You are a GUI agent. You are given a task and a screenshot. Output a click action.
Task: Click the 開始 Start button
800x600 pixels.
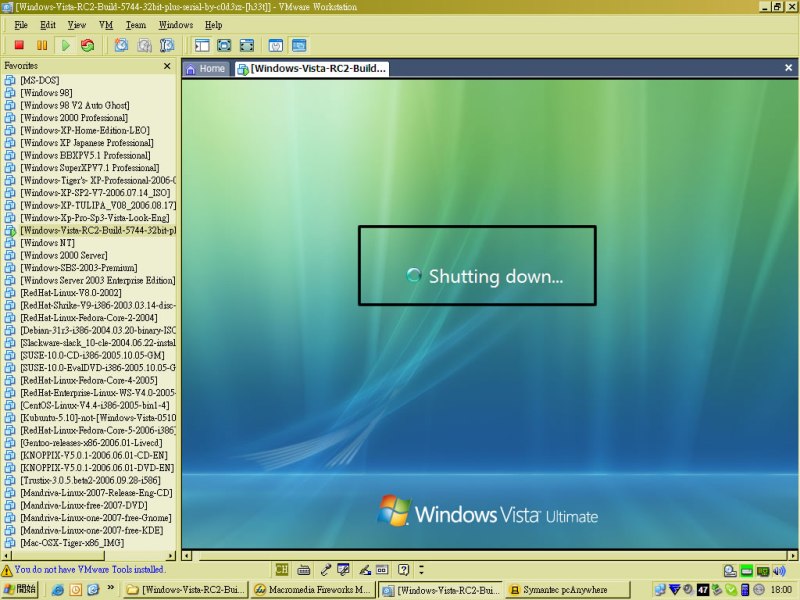(x=19, y=590)
